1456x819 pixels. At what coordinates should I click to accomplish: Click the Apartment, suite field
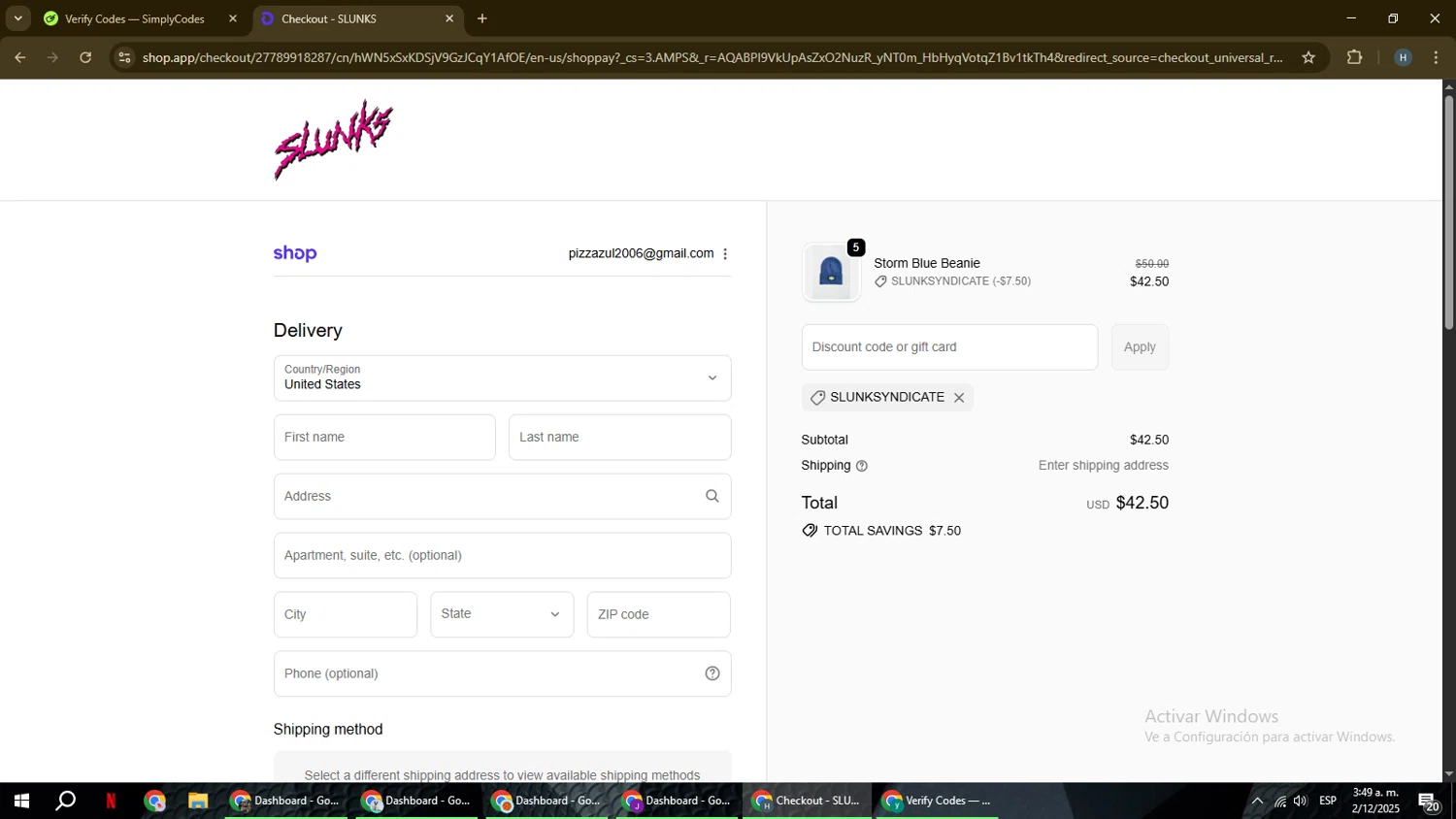click(x=502, y=555)
